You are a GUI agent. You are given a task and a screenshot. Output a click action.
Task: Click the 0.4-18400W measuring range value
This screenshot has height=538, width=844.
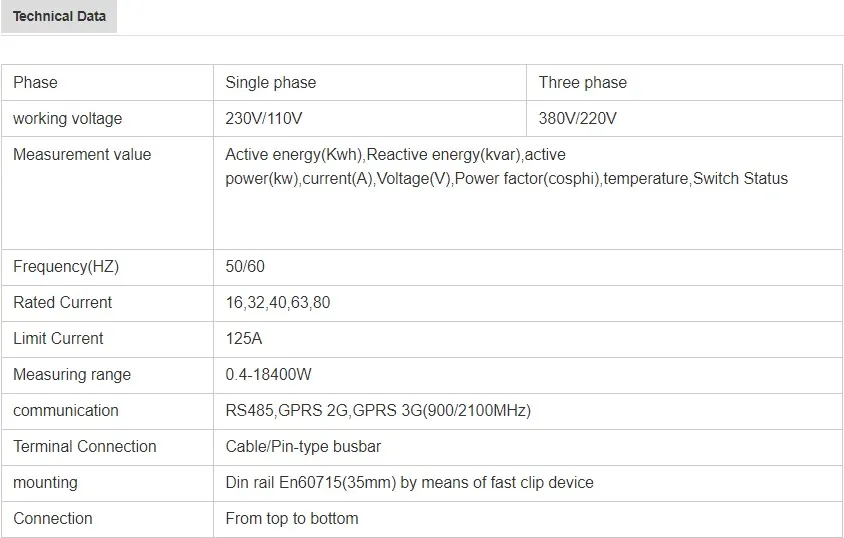(x=269, y=375)
